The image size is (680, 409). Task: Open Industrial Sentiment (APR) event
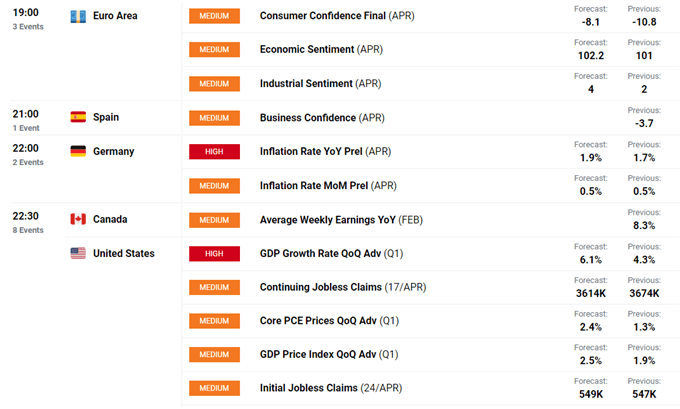coord(320,83)
